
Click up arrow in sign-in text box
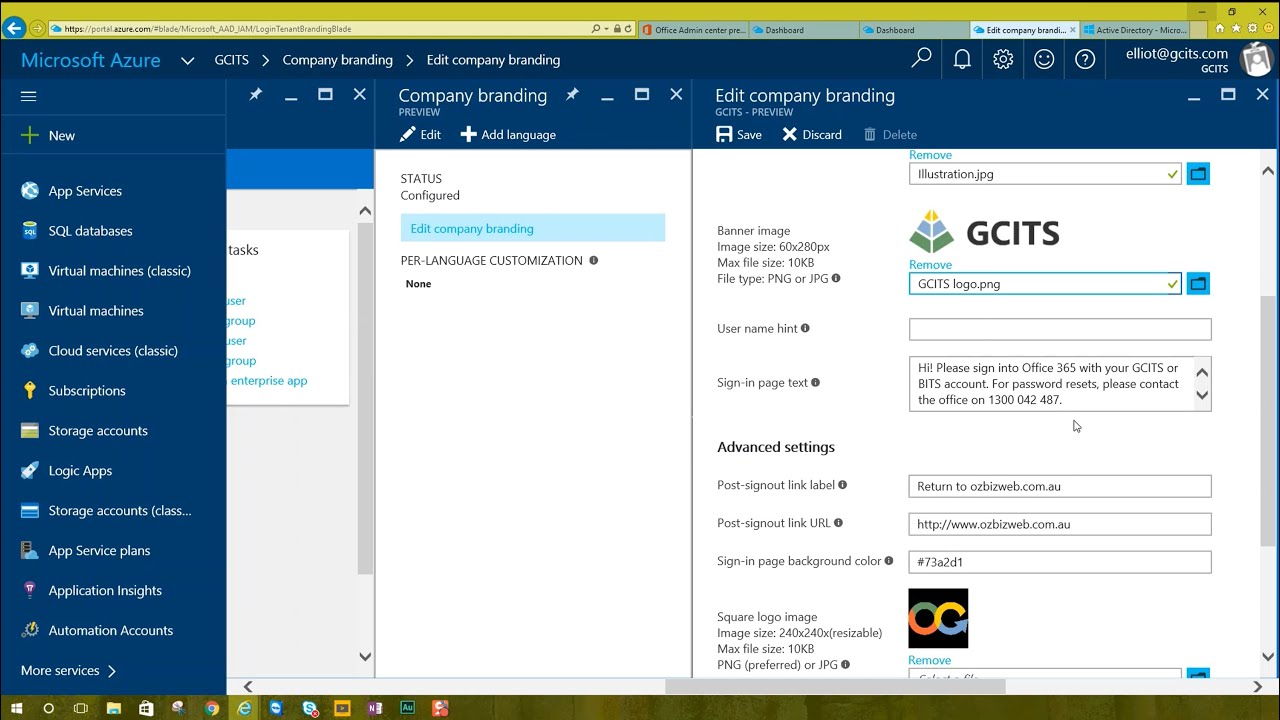1202,372
